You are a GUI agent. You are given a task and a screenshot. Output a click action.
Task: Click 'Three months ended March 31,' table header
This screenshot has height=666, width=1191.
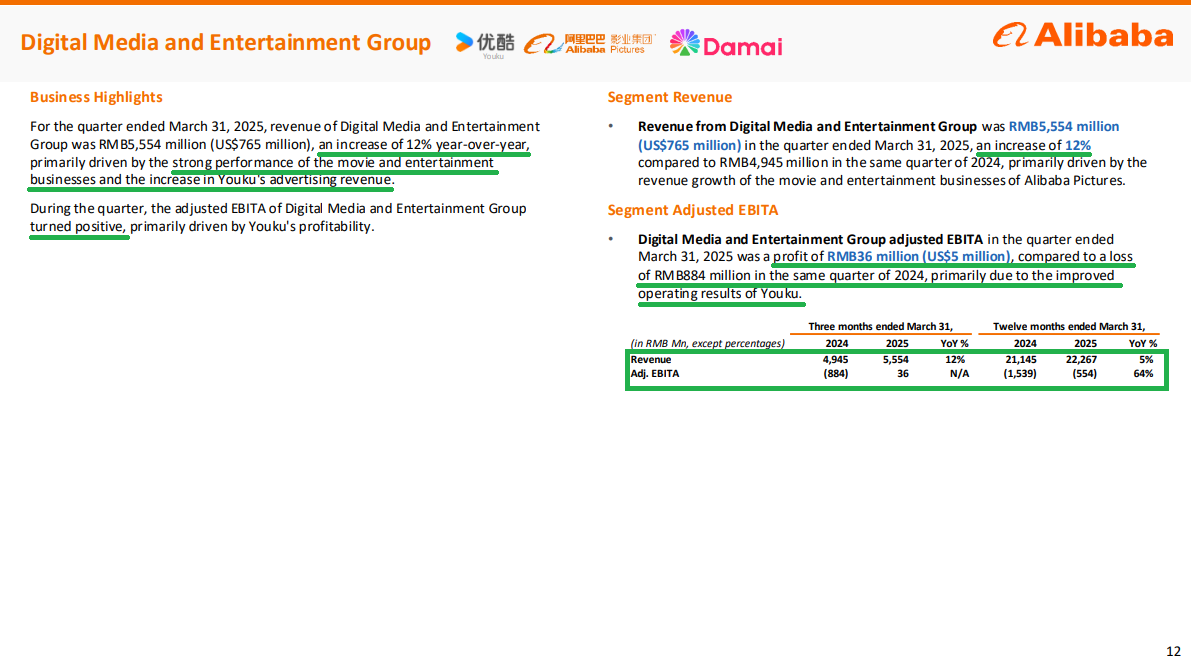click(880, 327)
